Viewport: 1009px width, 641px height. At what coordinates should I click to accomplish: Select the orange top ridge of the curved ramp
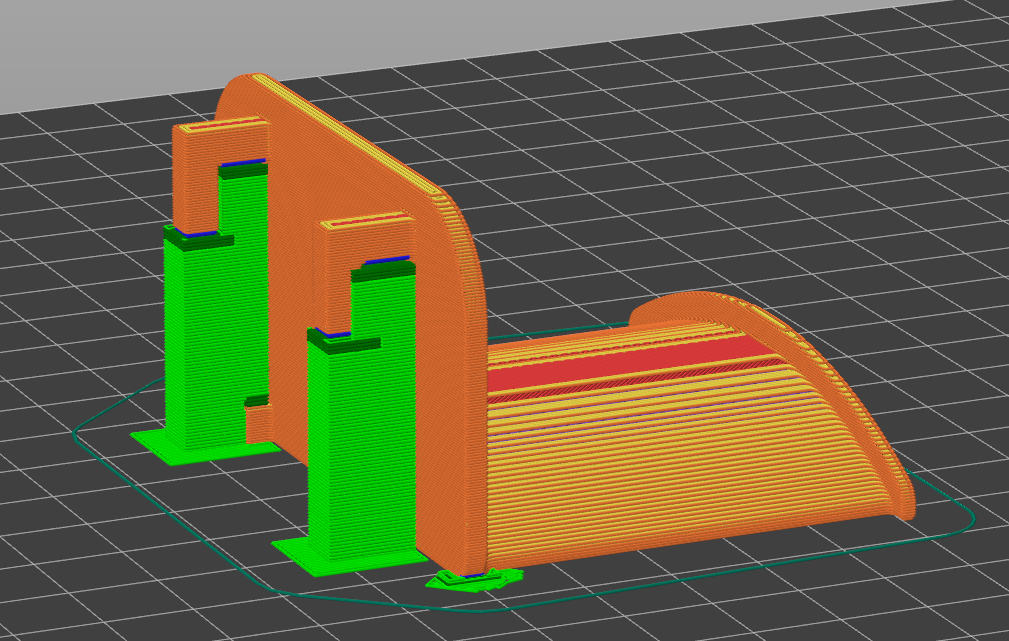click(700, 305)
